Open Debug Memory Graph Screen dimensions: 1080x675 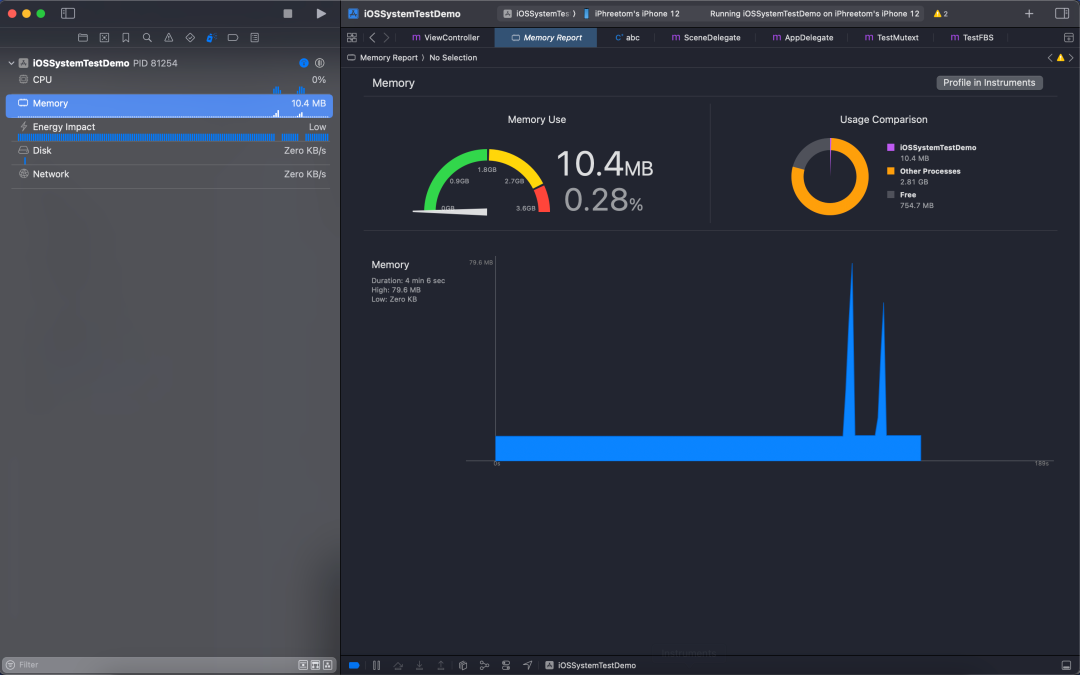[484, 665]
